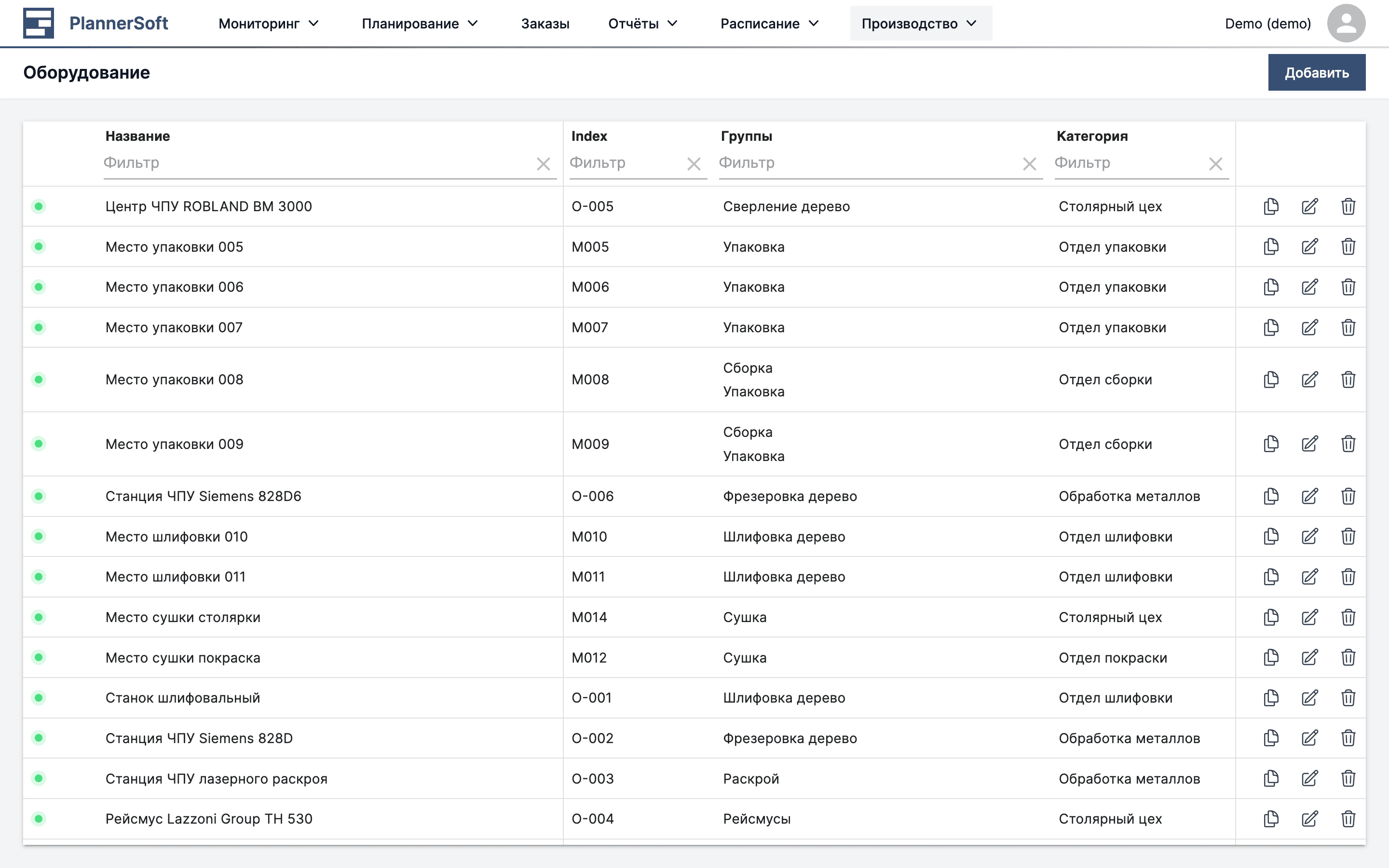Screen dimensions: 1389x868
Task: Delete the Станция ЧПУ Siemens 828D6 row
Action: tap(1349, 496)
